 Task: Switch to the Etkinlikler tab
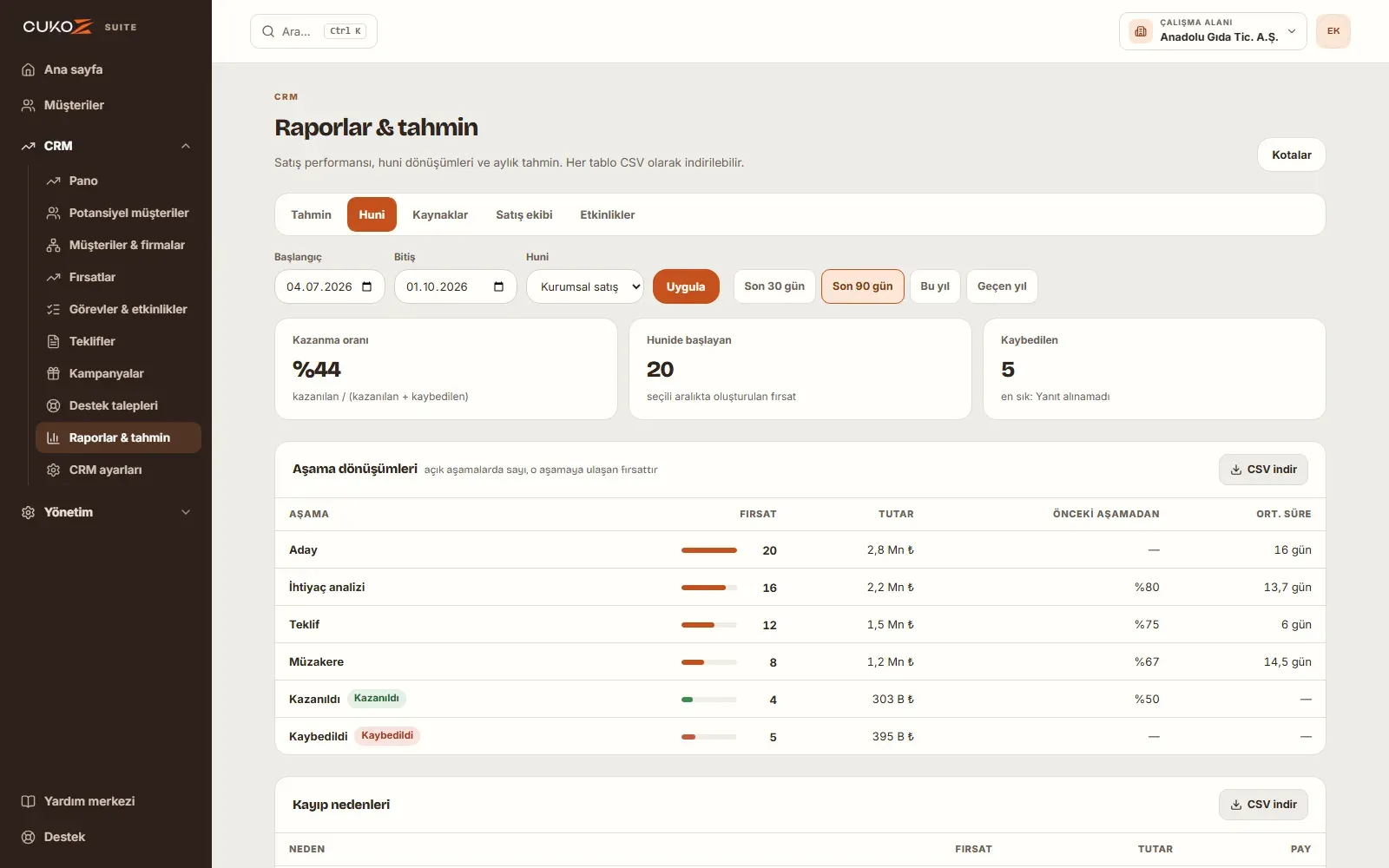608,214
